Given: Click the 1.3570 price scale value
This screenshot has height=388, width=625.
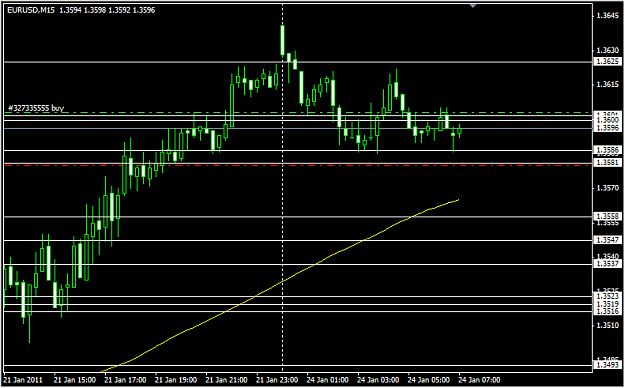Looking at the screenshot, I should click(608, 188).
